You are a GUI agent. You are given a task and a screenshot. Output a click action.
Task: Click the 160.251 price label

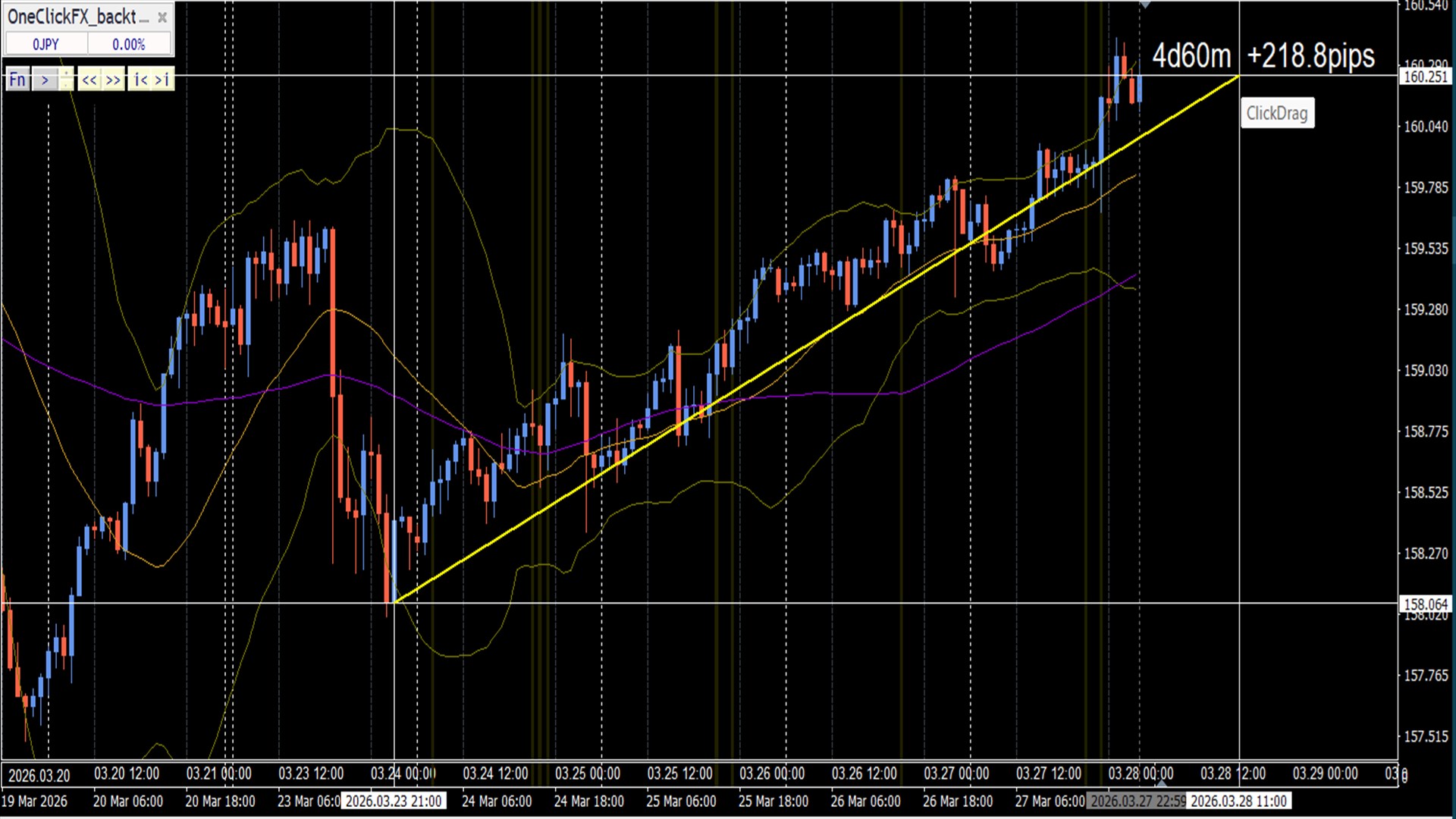1426,77
